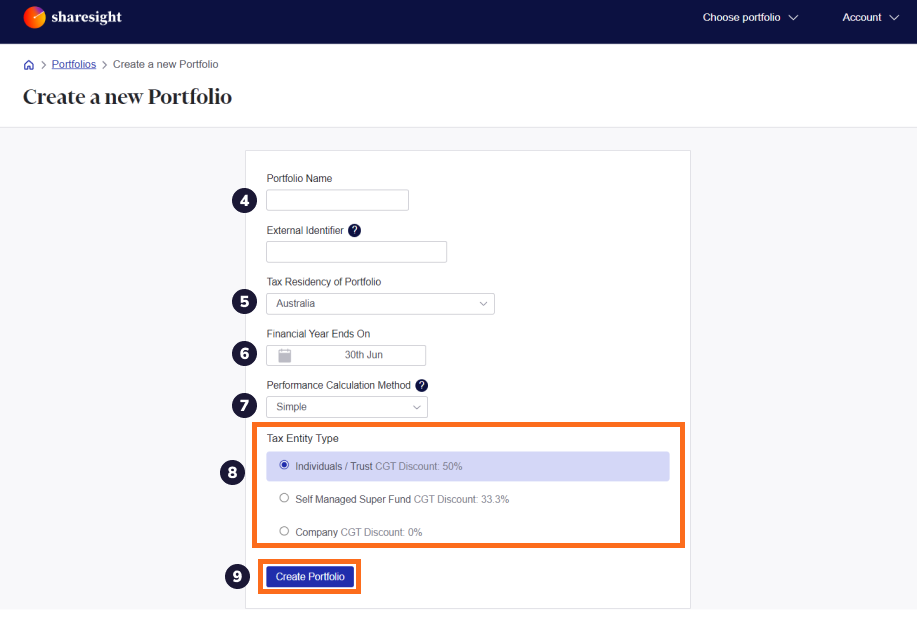Open the Tax Residency of Portfolio dropdown

(380, 303)
